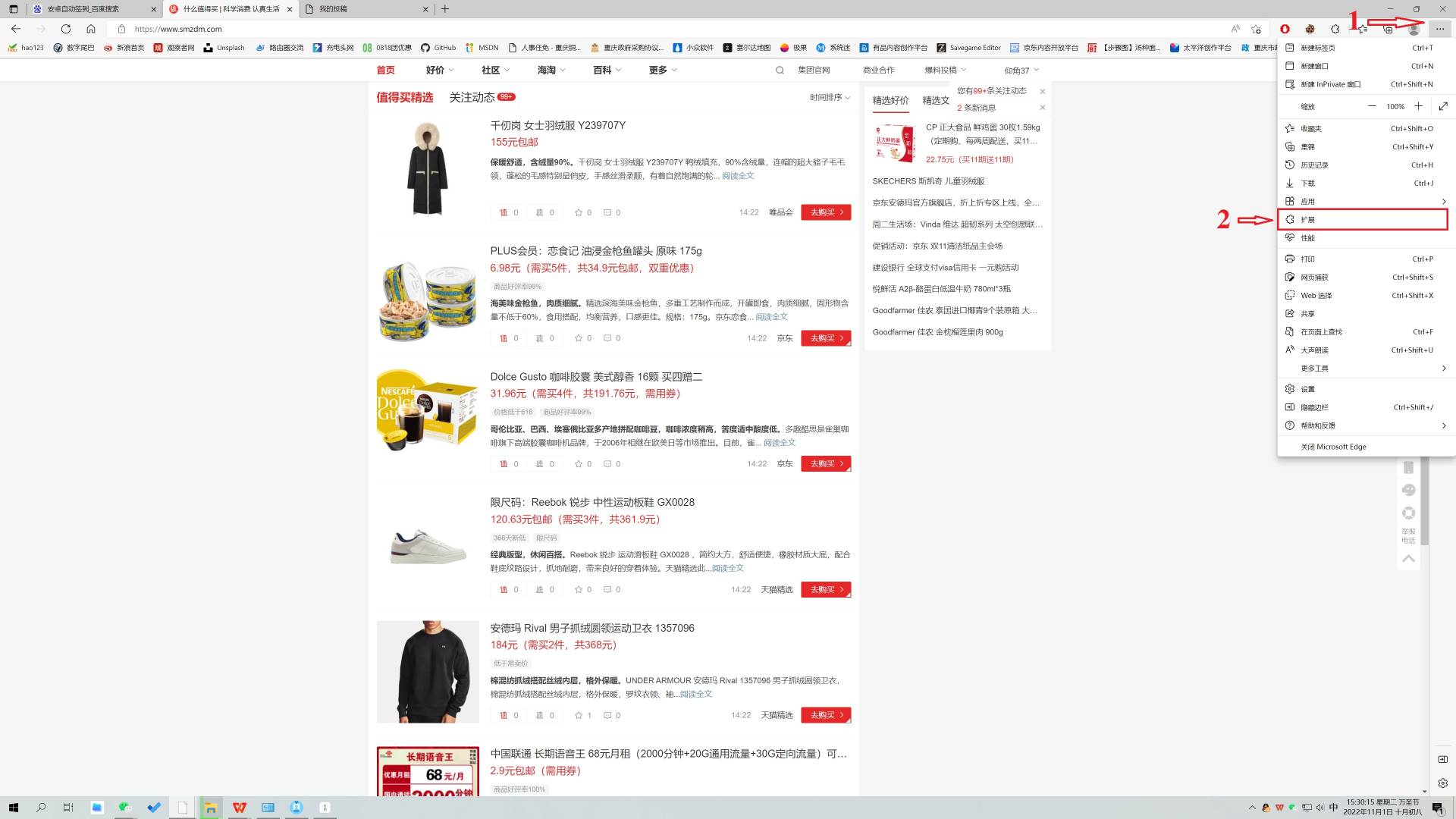Refresh the current page
This screenshot has width=1456, height=819.
pos(66,29)
